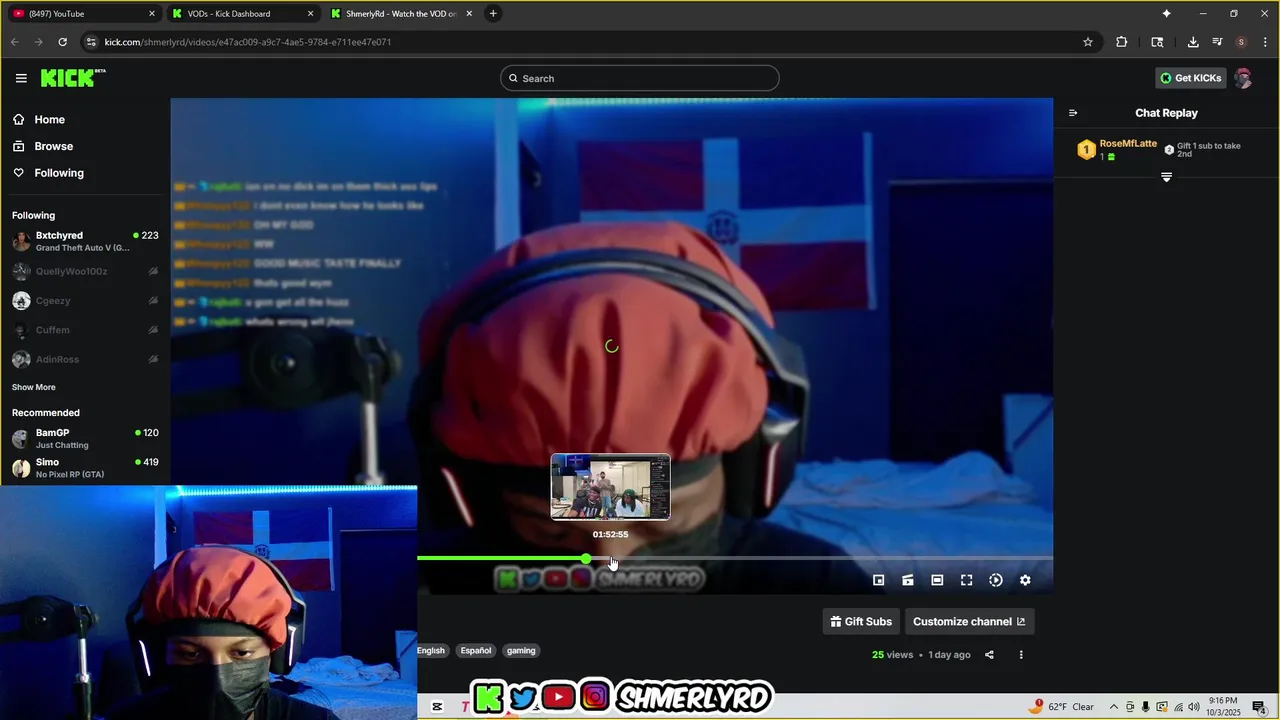Screen dimensions: 1280x720
Task: Open BamGP recommended channel
Action: pyautogui.click(x=85, y=438)
